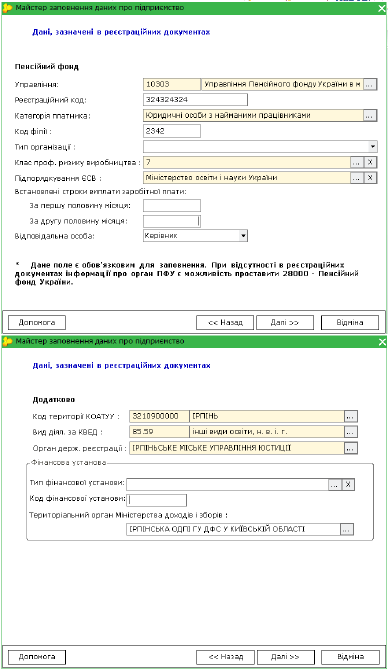Screen dimensions: 388x670
Task: Click Відміна in Пенсійний фонд window
Action: click(x=350, y=323)
